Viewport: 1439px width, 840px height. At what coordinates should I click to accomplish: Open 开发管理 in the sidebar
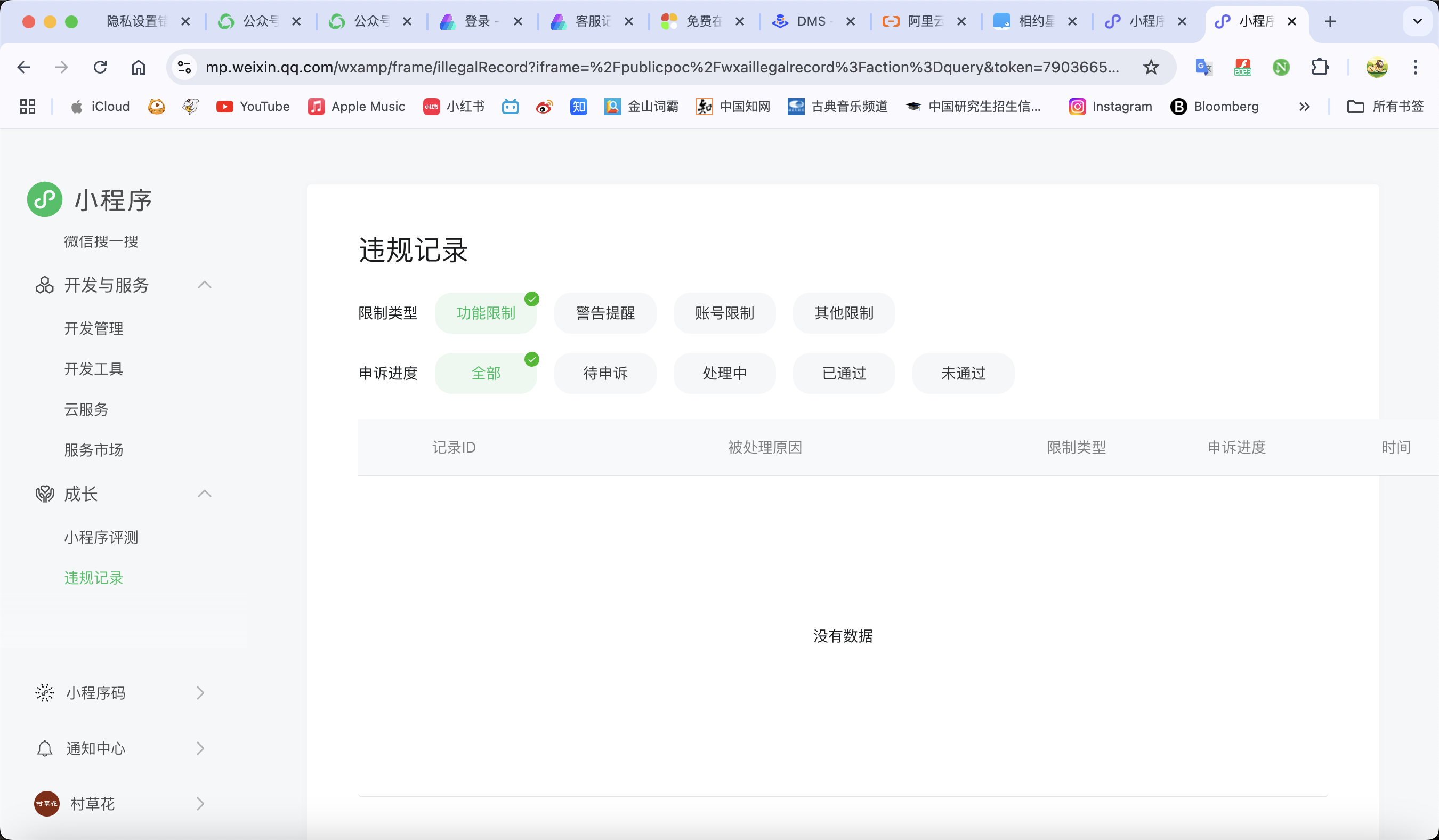coord(94,328)
